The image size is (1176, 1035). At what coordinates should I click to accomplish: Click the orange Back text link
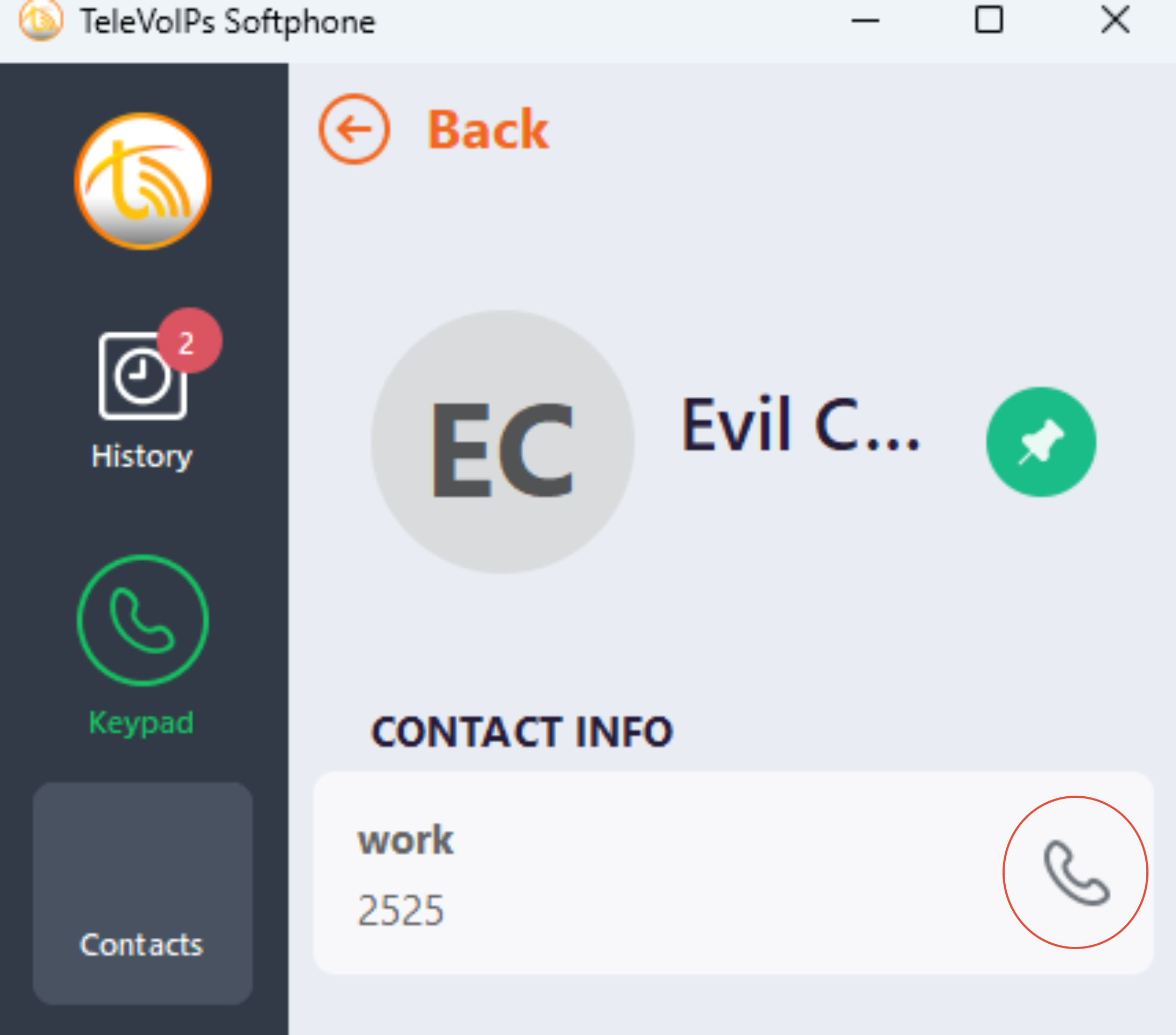click(488, 130)
